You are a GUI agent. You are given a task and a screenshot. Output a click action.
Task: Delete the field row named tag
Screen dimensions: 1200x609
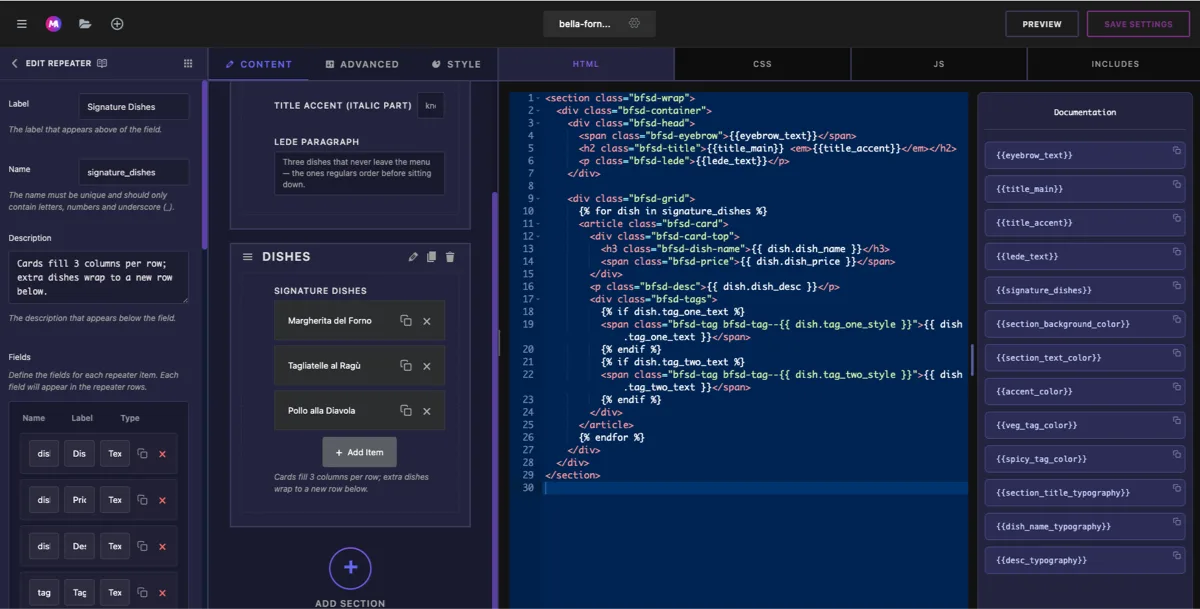pyautogui.click(x=162, y=593)
